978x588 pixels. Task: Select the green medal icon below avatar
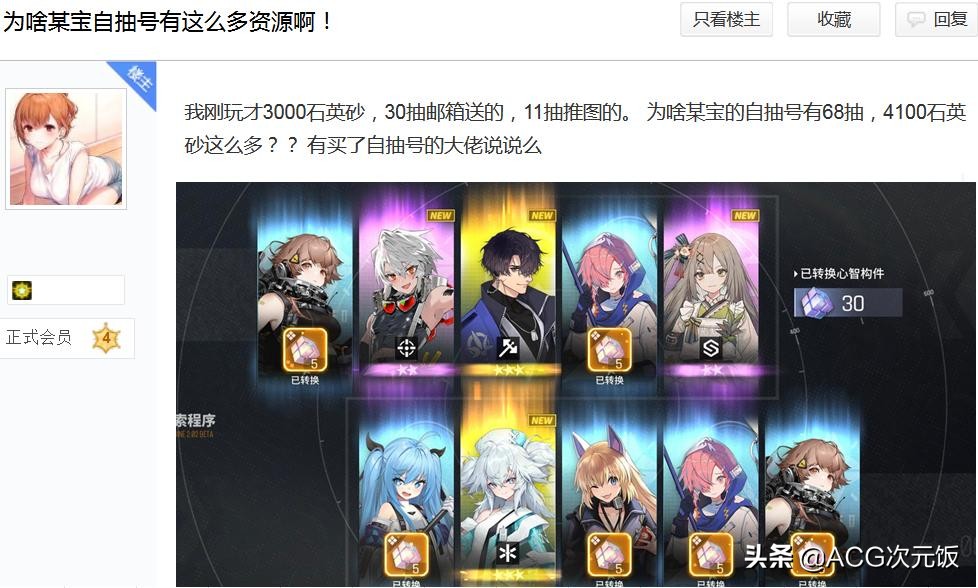(x=22, y=290)
